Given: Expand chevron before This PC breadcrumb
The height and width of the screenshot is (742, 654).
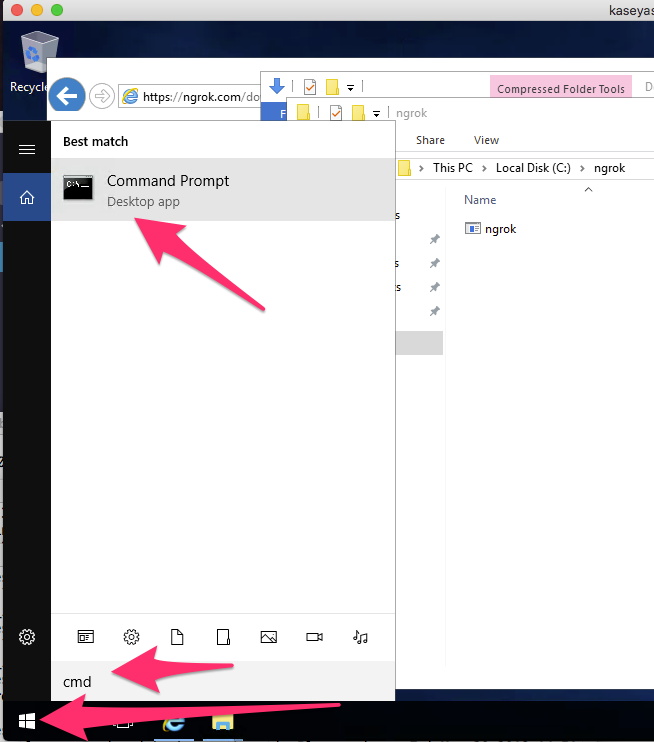Looking at the screenshot, I should [421, 168].
